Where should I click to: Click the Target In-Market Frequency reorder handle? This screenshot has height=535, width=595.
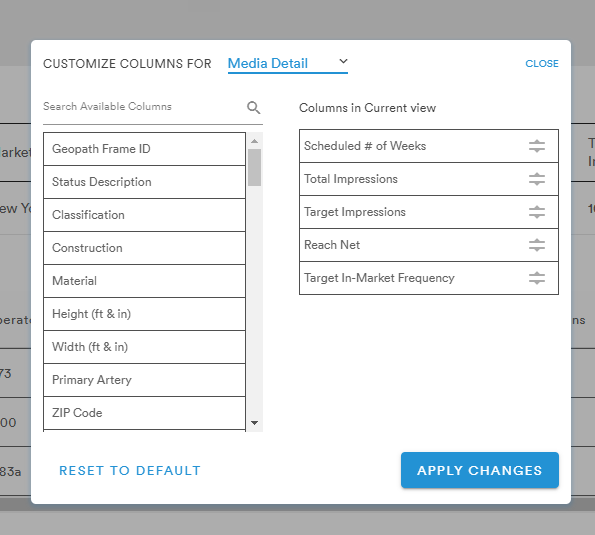(x=537, y=278)
